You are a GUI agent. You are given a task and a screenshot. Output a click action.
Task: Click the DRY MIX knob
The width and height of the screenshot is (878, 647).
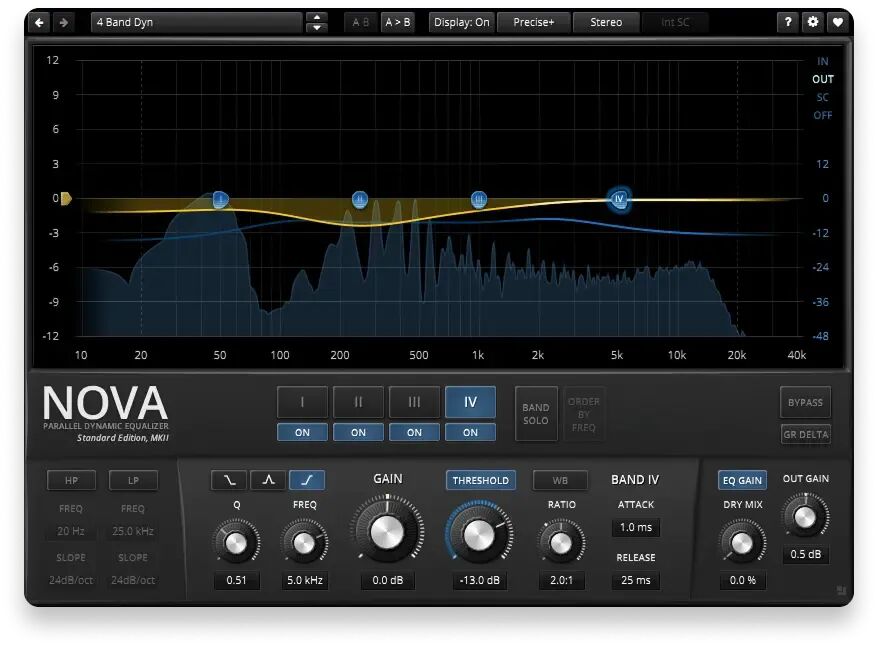(742, 542)
